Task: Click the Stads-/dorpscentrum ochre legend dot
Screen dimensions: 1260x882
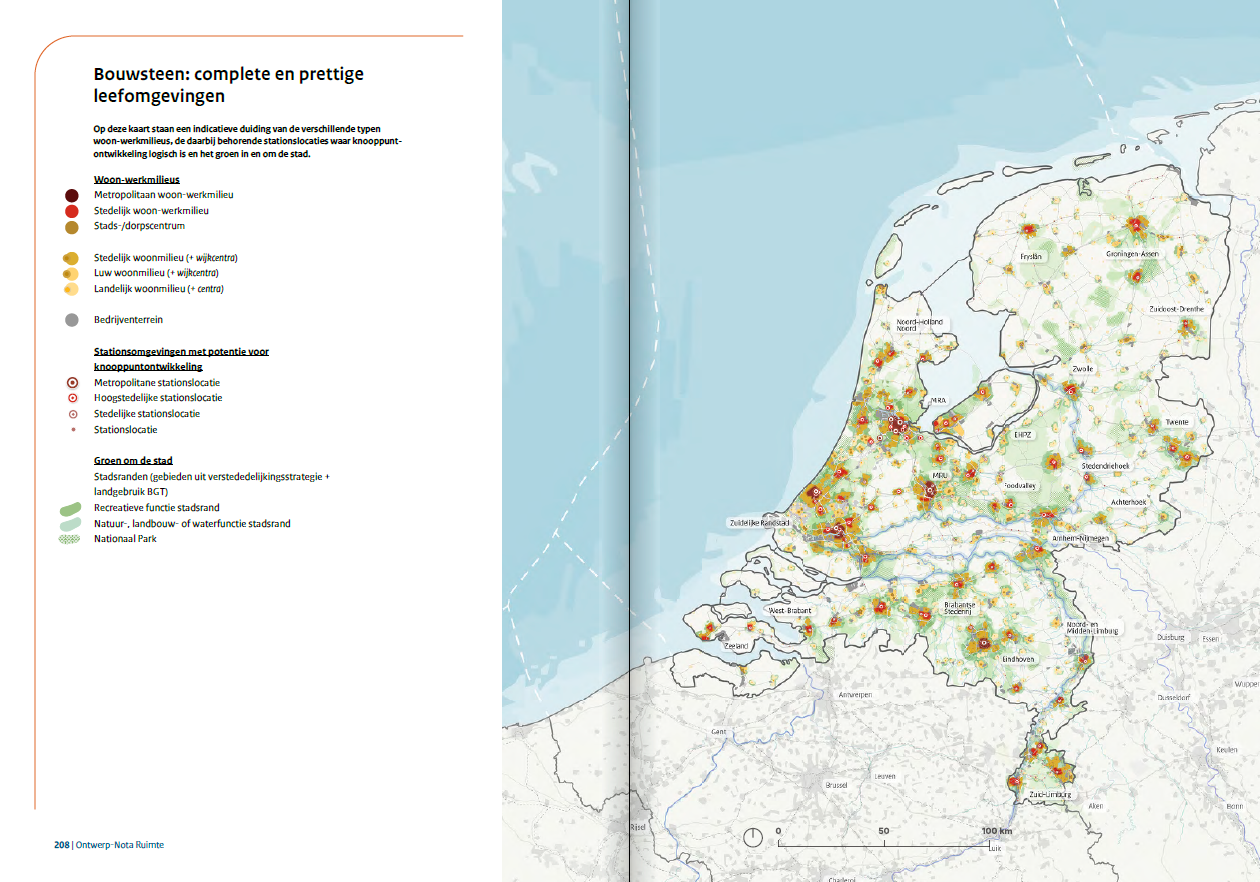Action: coord(72,227)
